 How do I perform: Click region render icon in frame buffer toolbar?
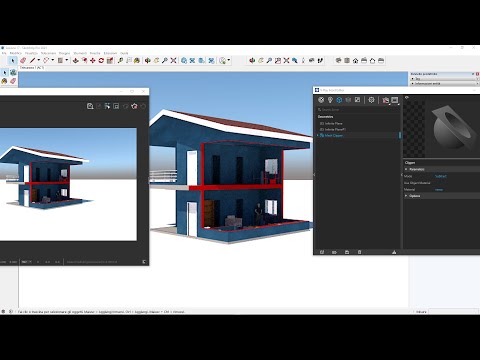point(116,106)
